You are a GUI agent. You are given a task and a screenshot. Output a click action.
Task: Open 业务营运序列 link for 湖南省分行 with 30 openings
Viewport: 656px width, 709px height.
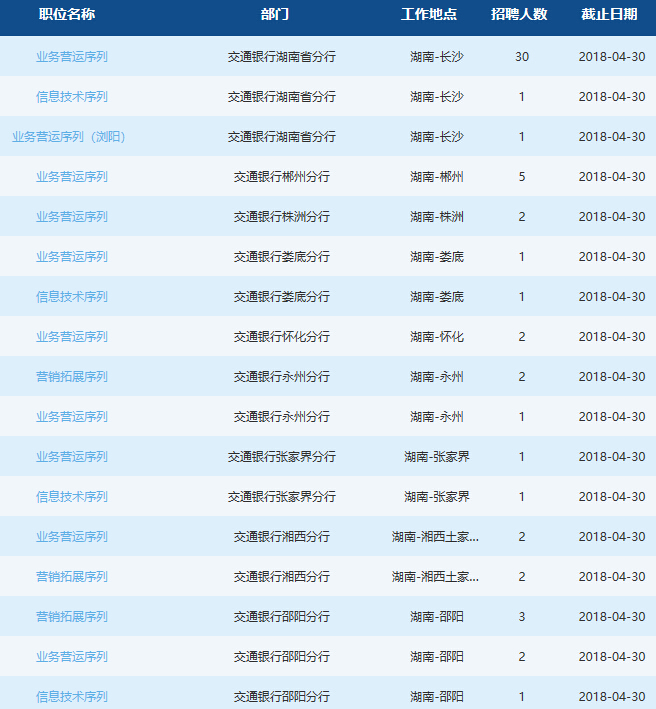[72, 57]
